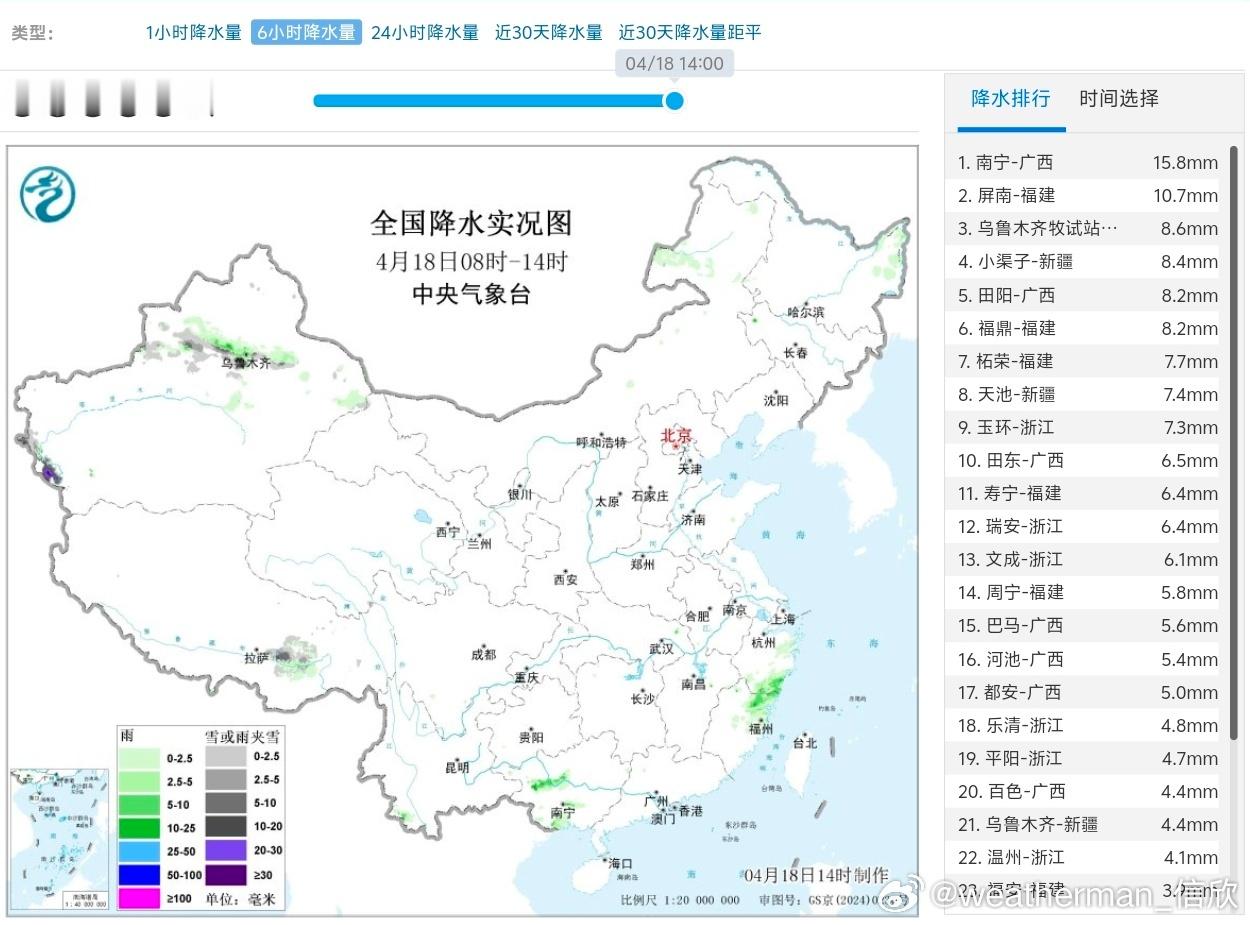Click the first gradient thumbnail under the type bar
Image resolution: width=1250 pixels, height=925 pixels.
(22, 98)
